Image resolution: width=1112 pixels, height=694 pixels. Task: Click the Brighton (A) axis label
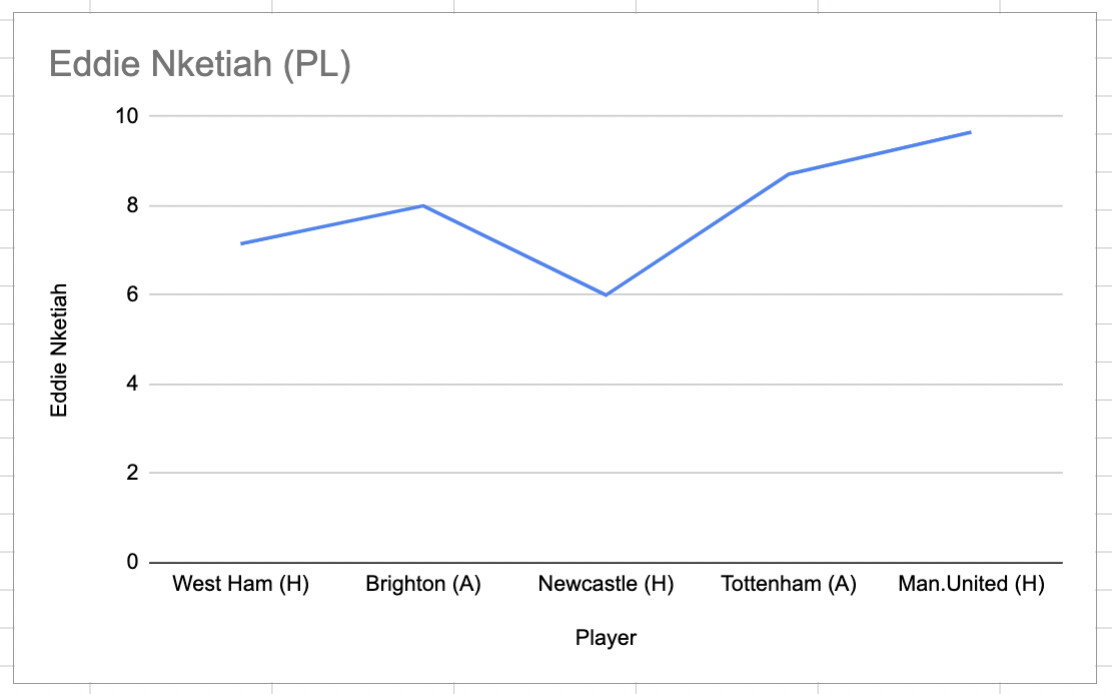423,585
